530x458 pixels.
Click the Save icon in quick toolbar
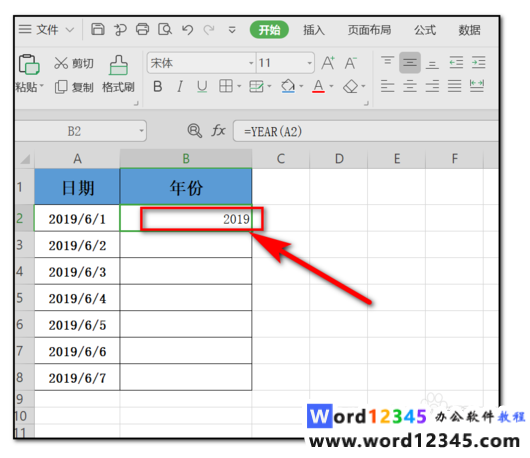98,29
